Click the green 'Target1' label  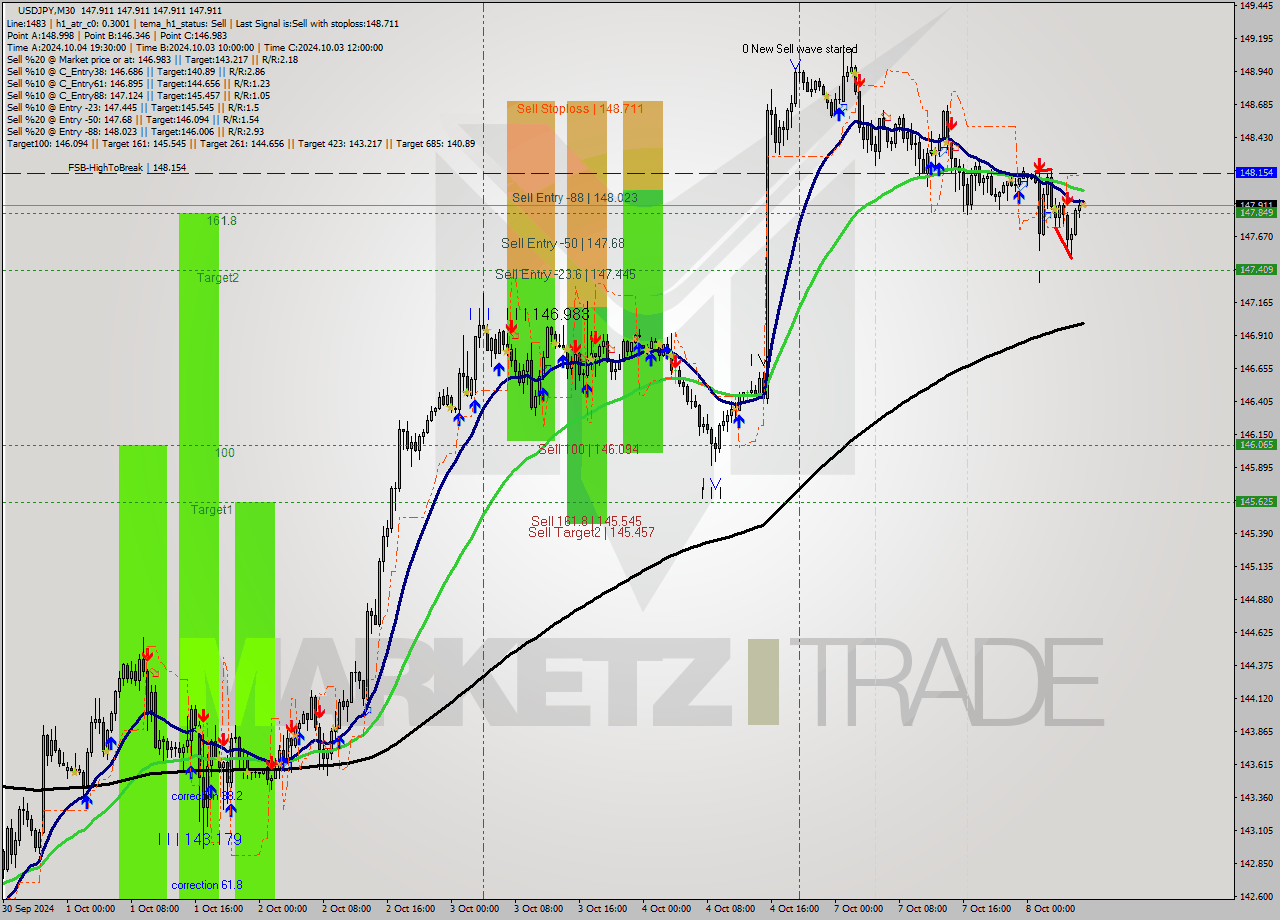click(212, 510)
